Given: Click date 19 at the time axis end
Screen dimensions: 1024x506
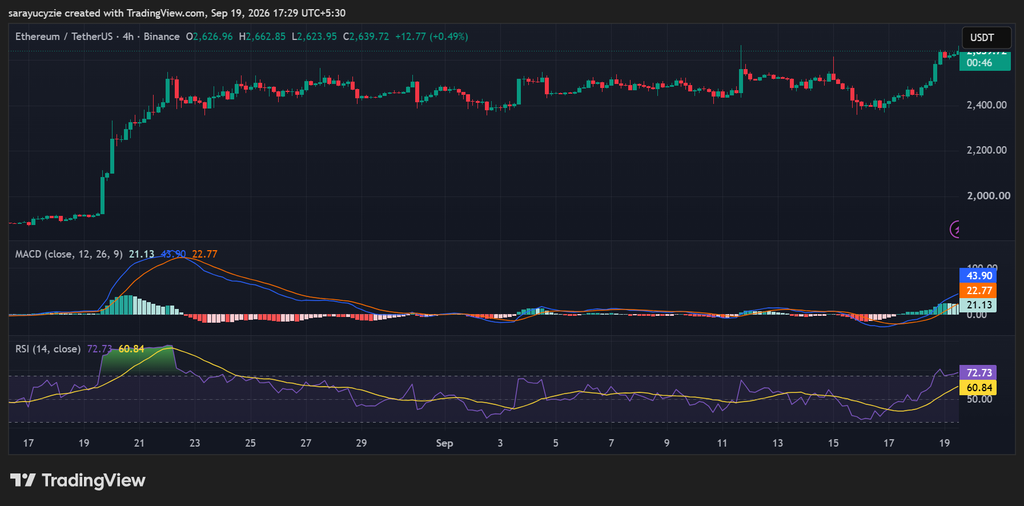Looking at the screenshot, I should point(944,443).
